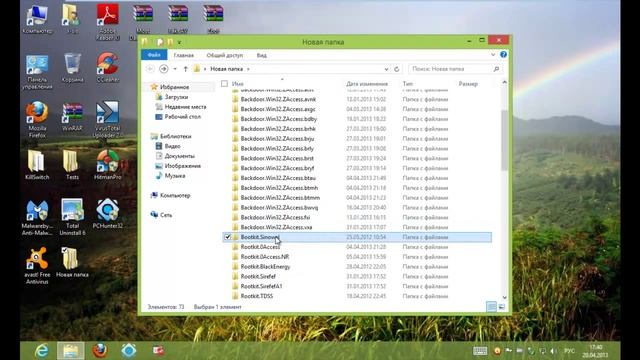
Task: Launch Mozilla Firefox from the desktop
Action: point(37,120)
